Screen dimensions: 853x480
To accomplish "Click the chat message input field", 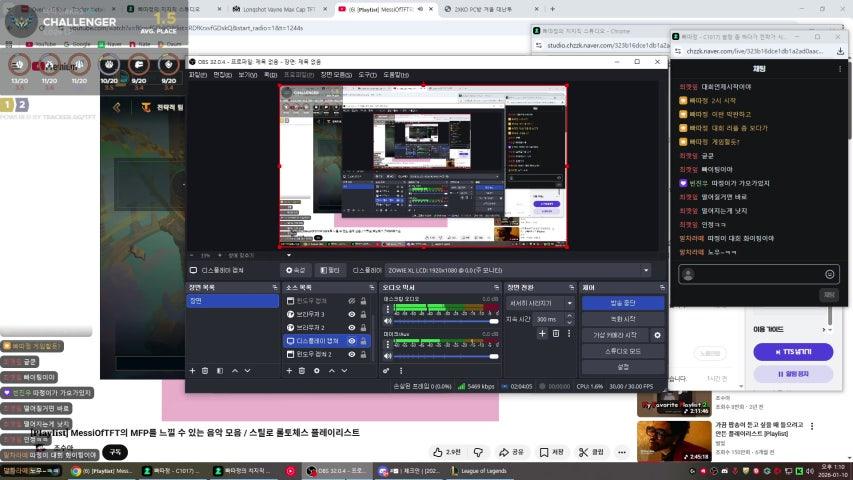I will coord(750,274).
